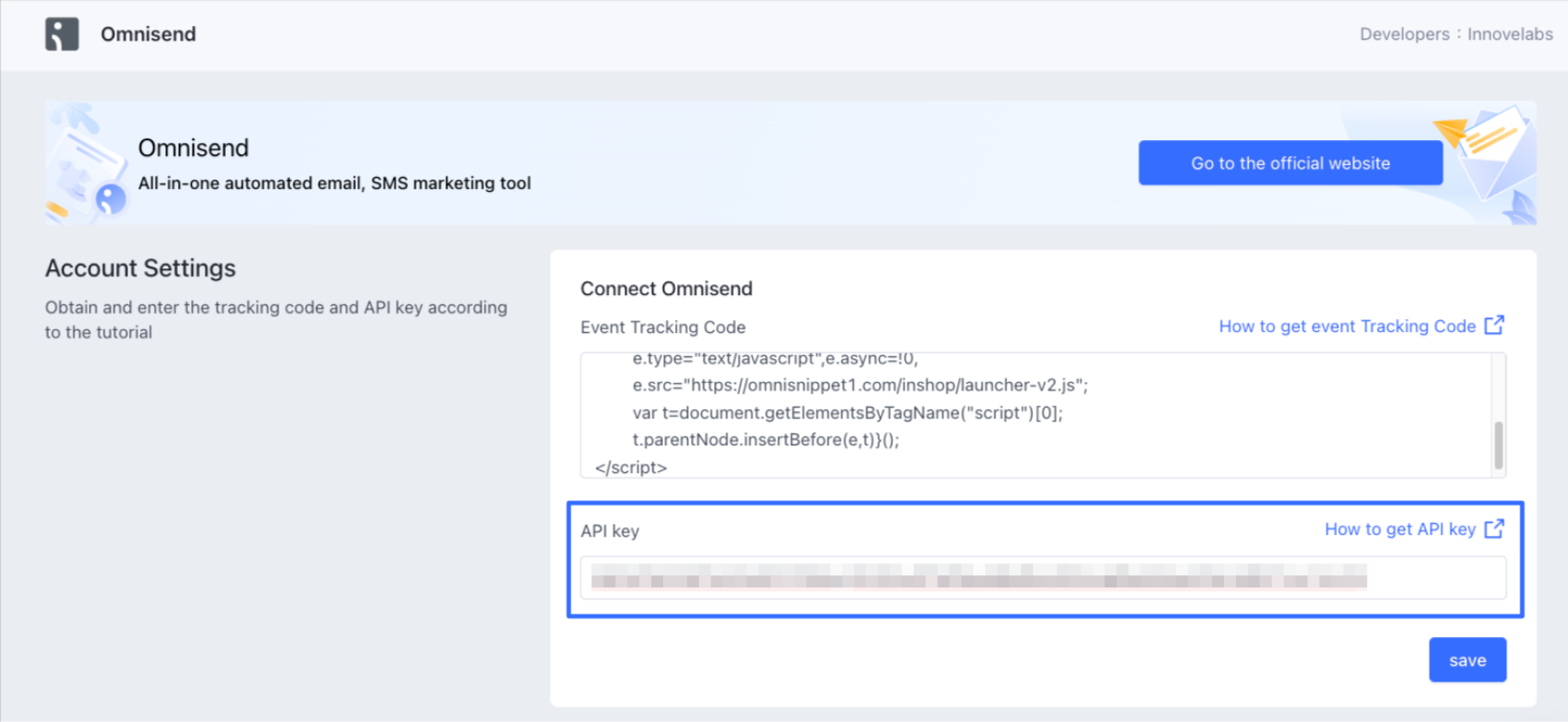Click the Omnisend banner heading text
This screenshot has height=722, width=1568.
click(194, 148)
